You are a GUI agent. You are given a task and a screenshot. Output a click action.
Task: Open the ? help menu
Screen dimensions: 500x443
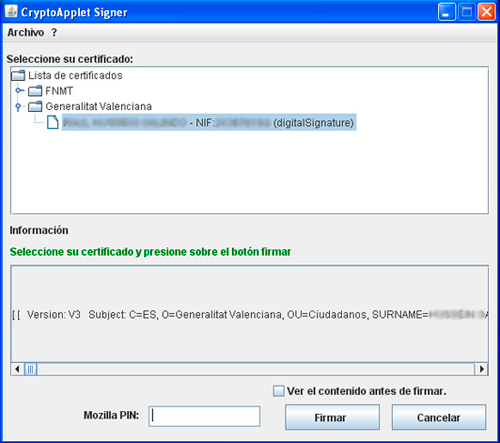point(54,33)
